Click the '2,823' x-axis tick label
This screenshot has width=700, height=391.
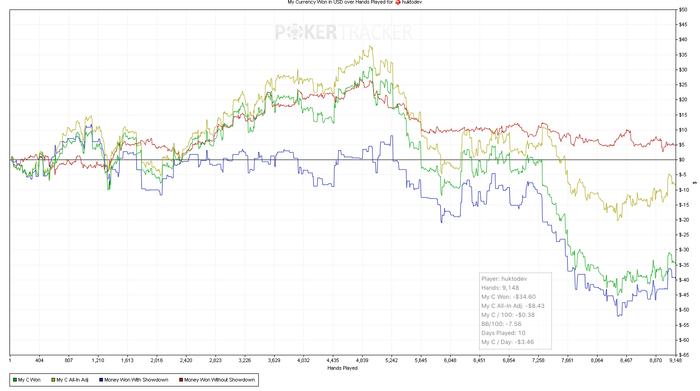pos(215,360)
